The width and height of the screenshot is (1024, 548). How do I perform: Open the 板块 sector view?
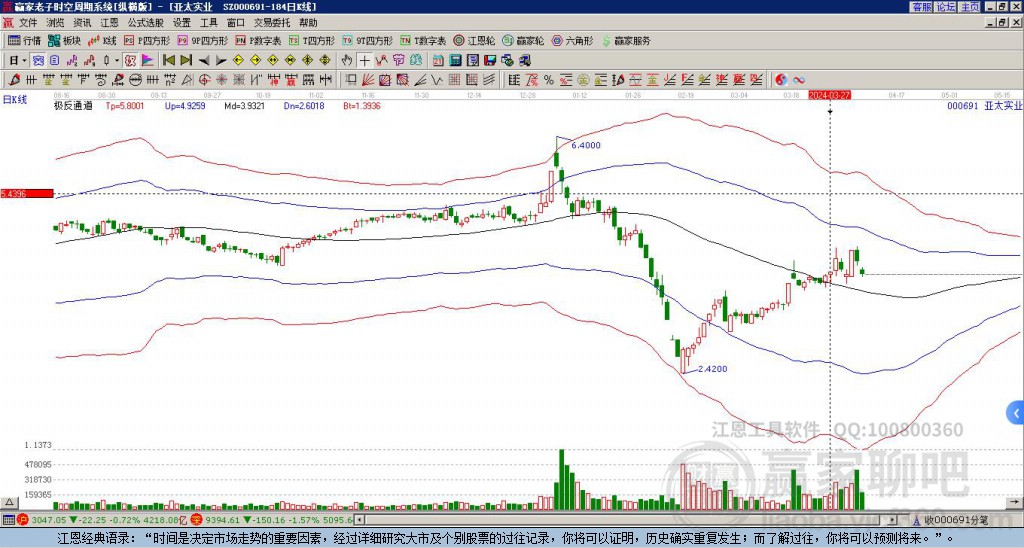[64, 40]
